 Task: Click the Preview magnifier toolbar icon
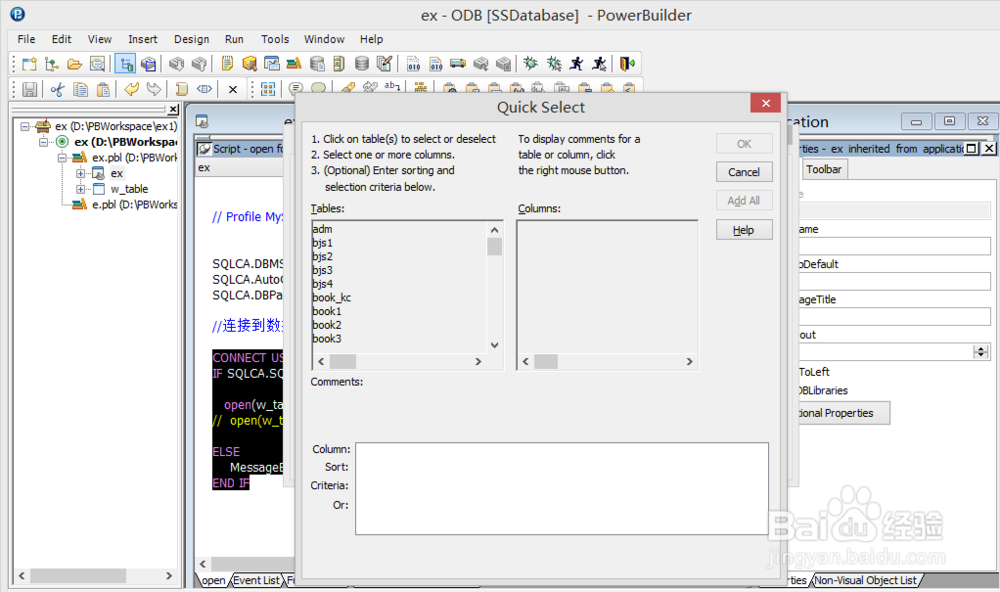(x=97, y=64)
